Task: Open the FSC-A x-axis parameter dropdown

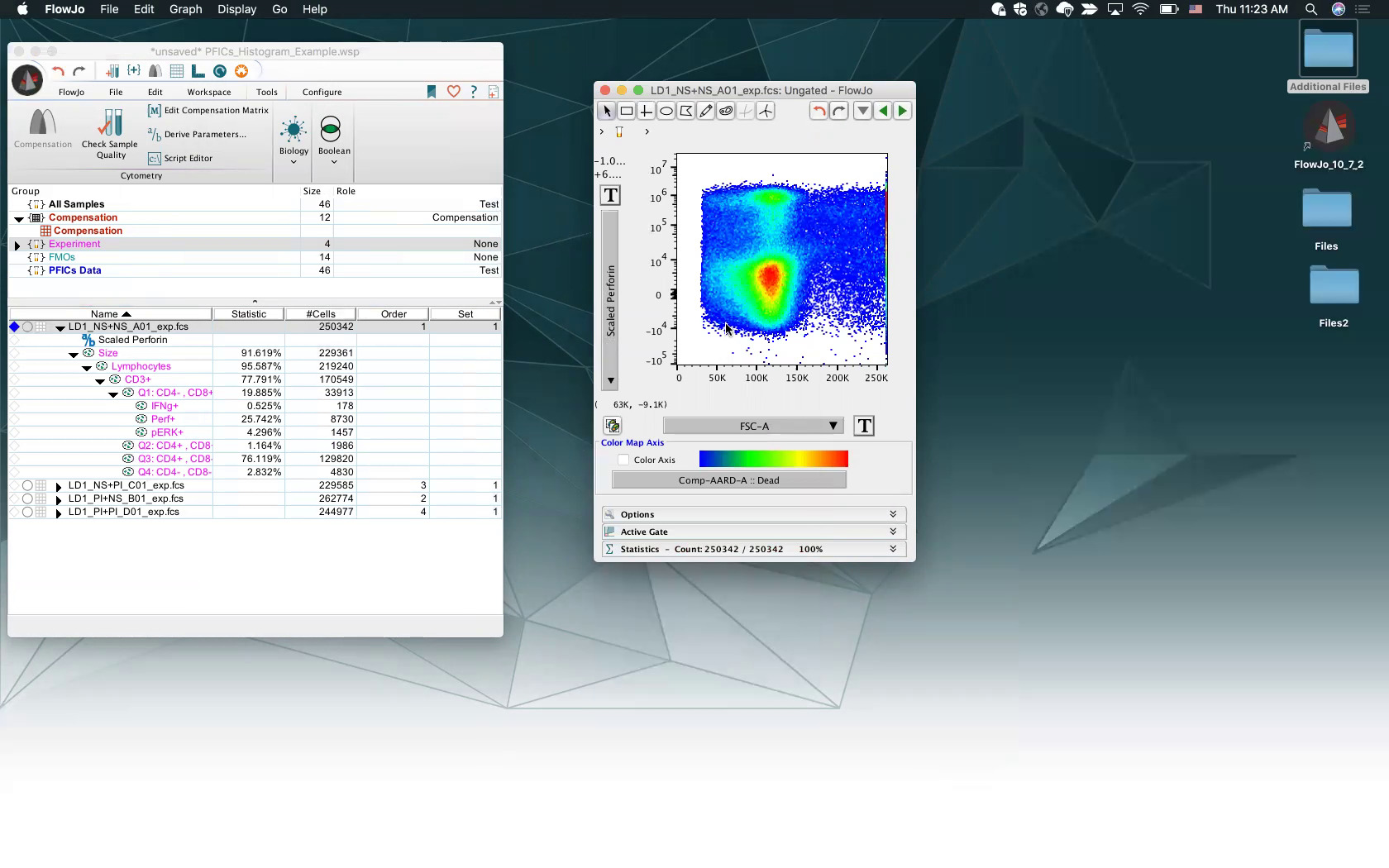Action: pos(753,426)
